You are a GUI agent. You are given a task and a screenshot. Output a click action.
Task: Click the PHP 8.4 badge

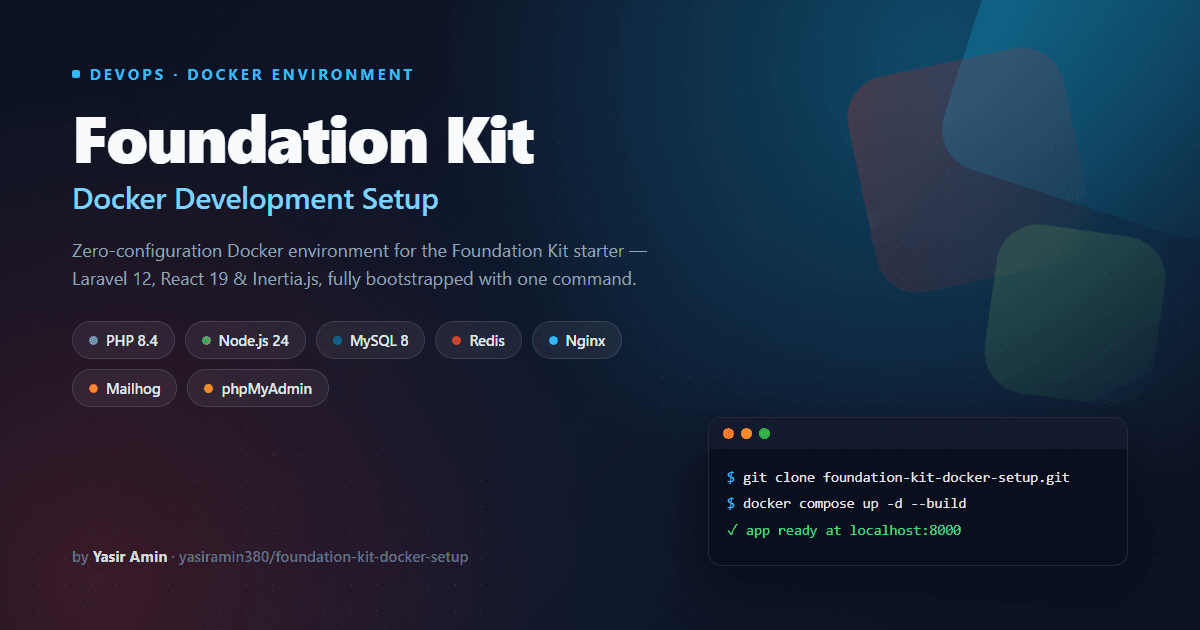[x=123, y=340]
